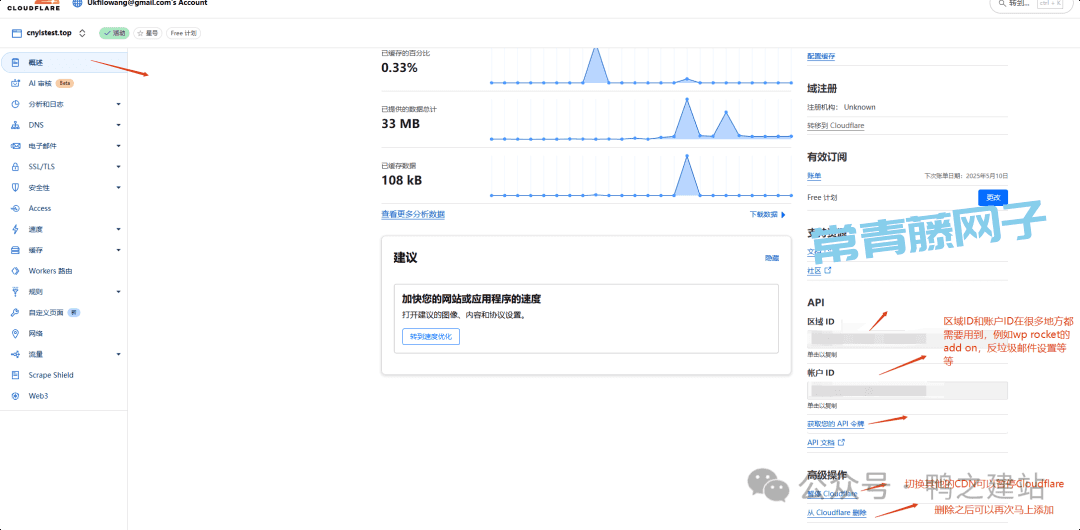Open the 配置缓存 link
Screen dimensions: 1080x530
[821, 57]
